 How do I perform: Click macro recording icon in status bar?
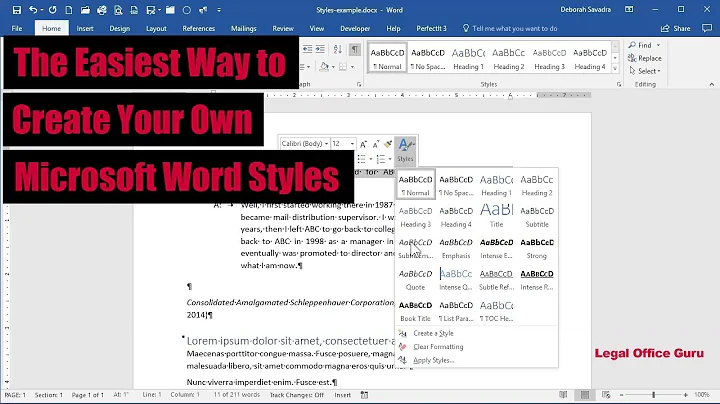click(364, 395)
